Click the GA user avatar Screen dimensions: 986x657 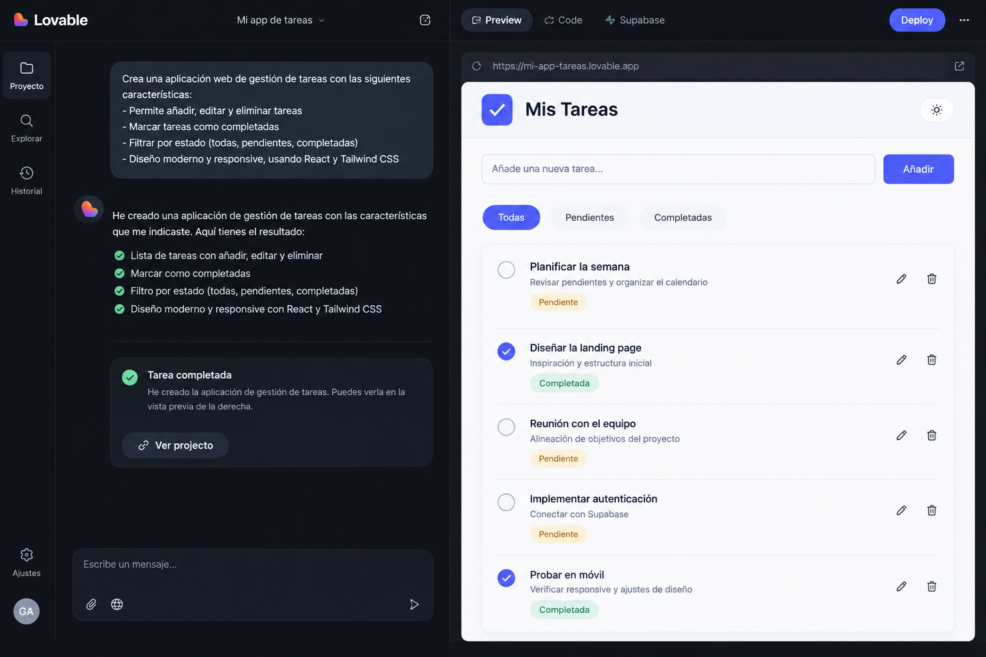click(x=26, y=611)
